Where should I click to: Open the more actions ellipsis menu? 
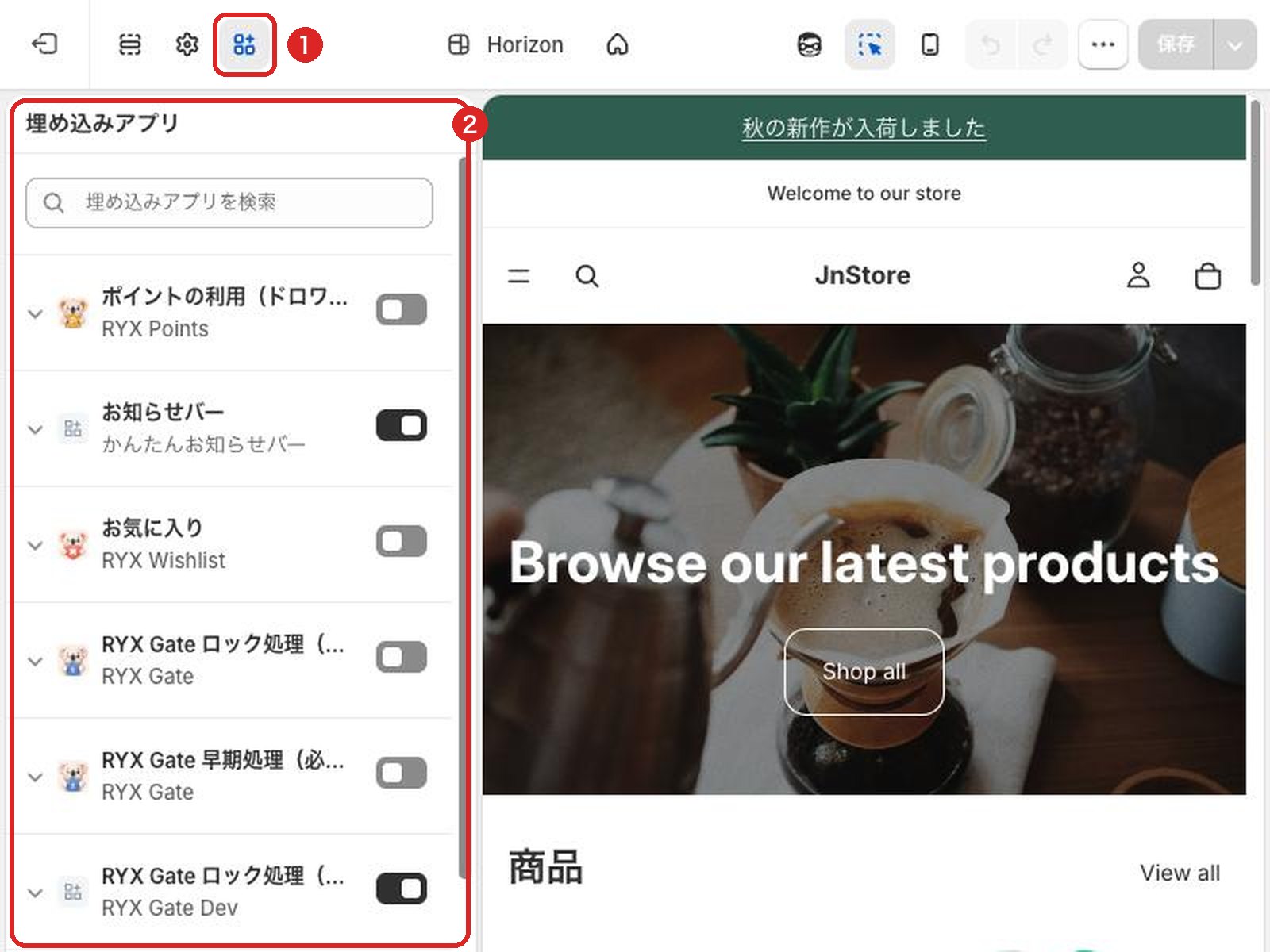click(1103, 44)
